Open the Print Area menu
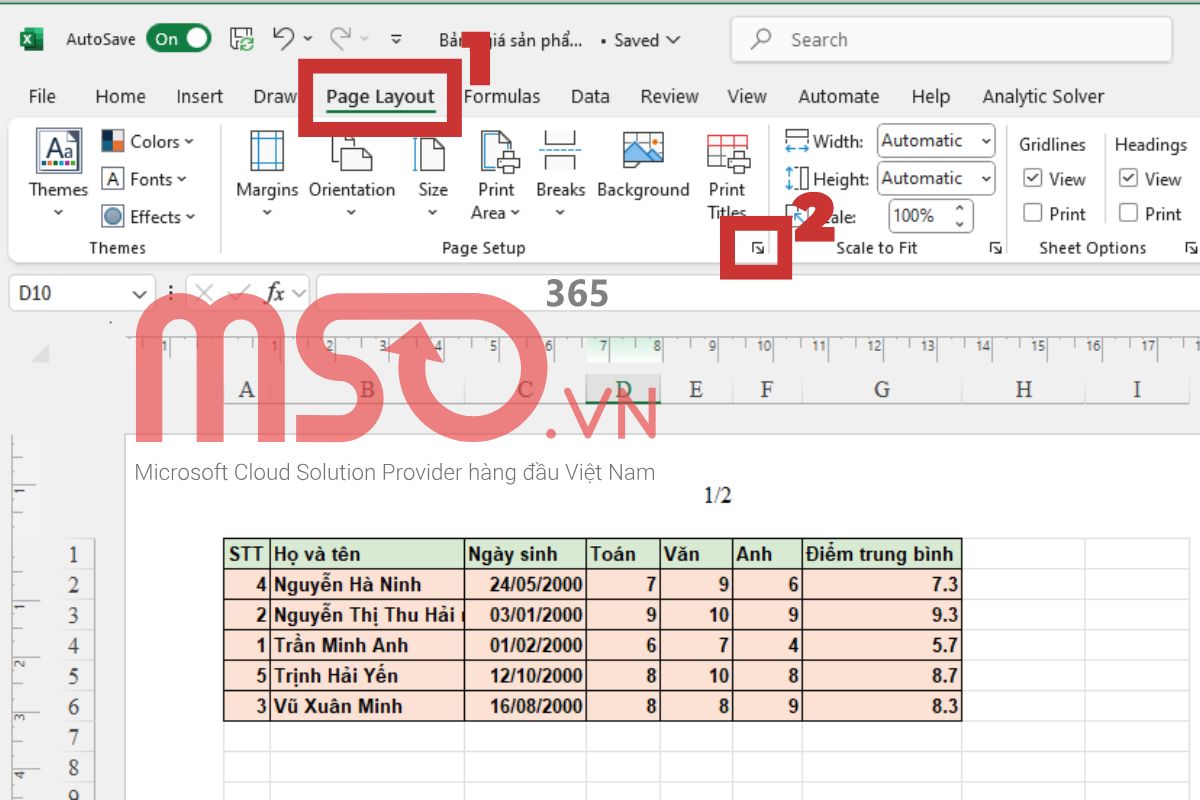1200x800 pixels. click(496, 175)
